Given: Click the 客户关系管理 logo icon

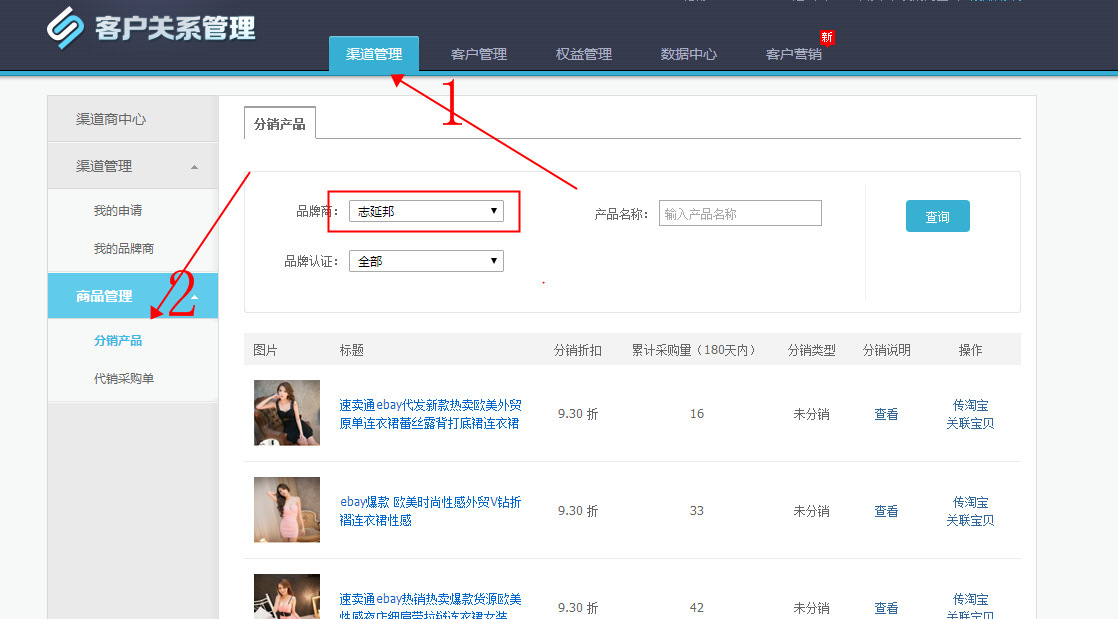Looking at the screenshot, I should [66, 27].
